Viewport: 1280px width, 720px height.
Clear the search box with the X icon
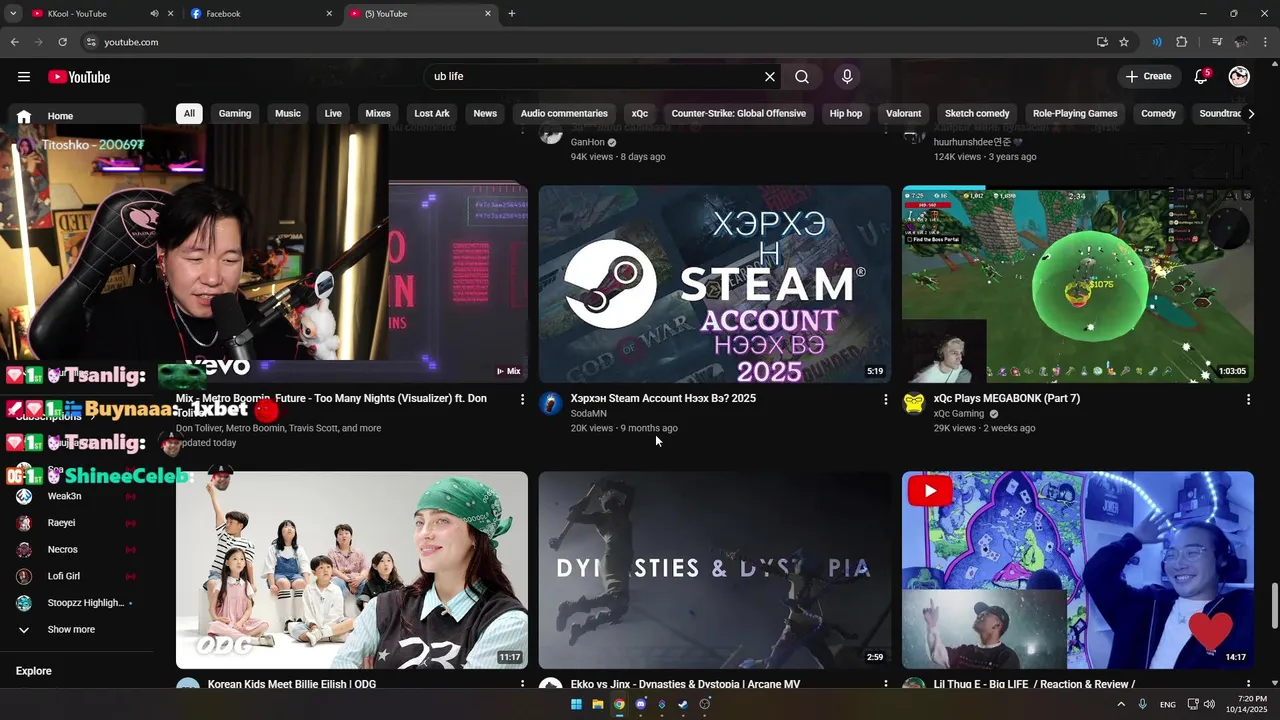(x=770, y=77)
